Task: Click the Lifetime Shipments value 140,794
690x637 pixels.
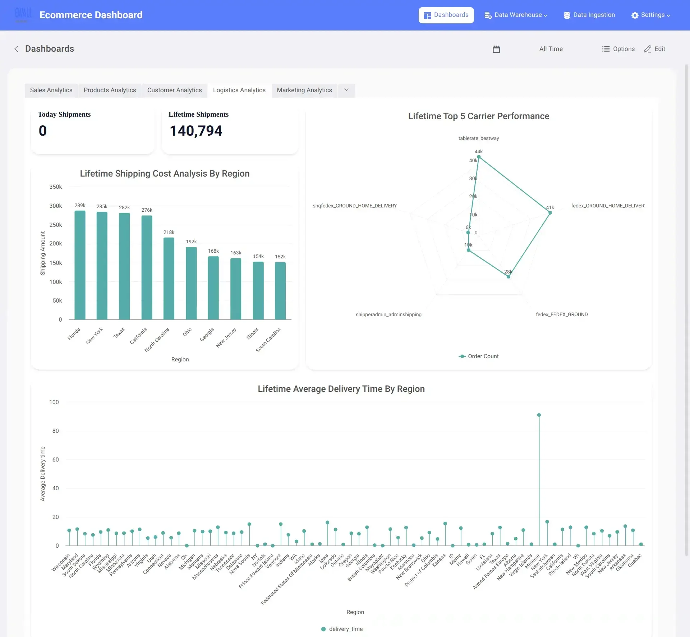Action: tap(196, 131)
